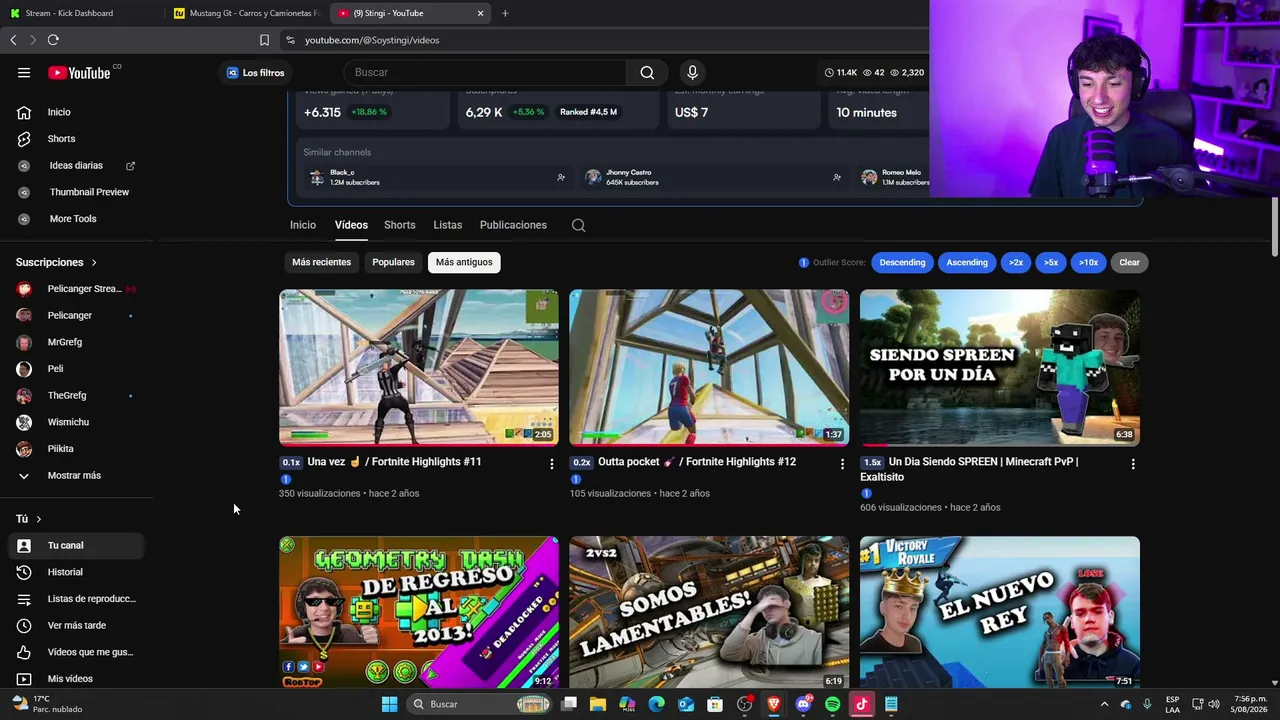Image resolution: width=1280 pixels, height=720 pixels.
Task: Sort outlier score Ascending
Action: click(x=967, y=262)
